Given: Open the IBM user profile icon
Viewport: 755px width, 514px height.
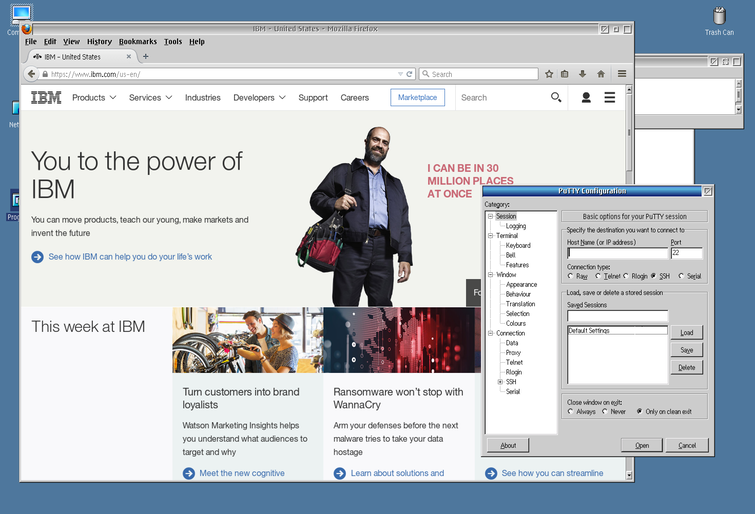Looking at the screenshot, I should point(586,97).
